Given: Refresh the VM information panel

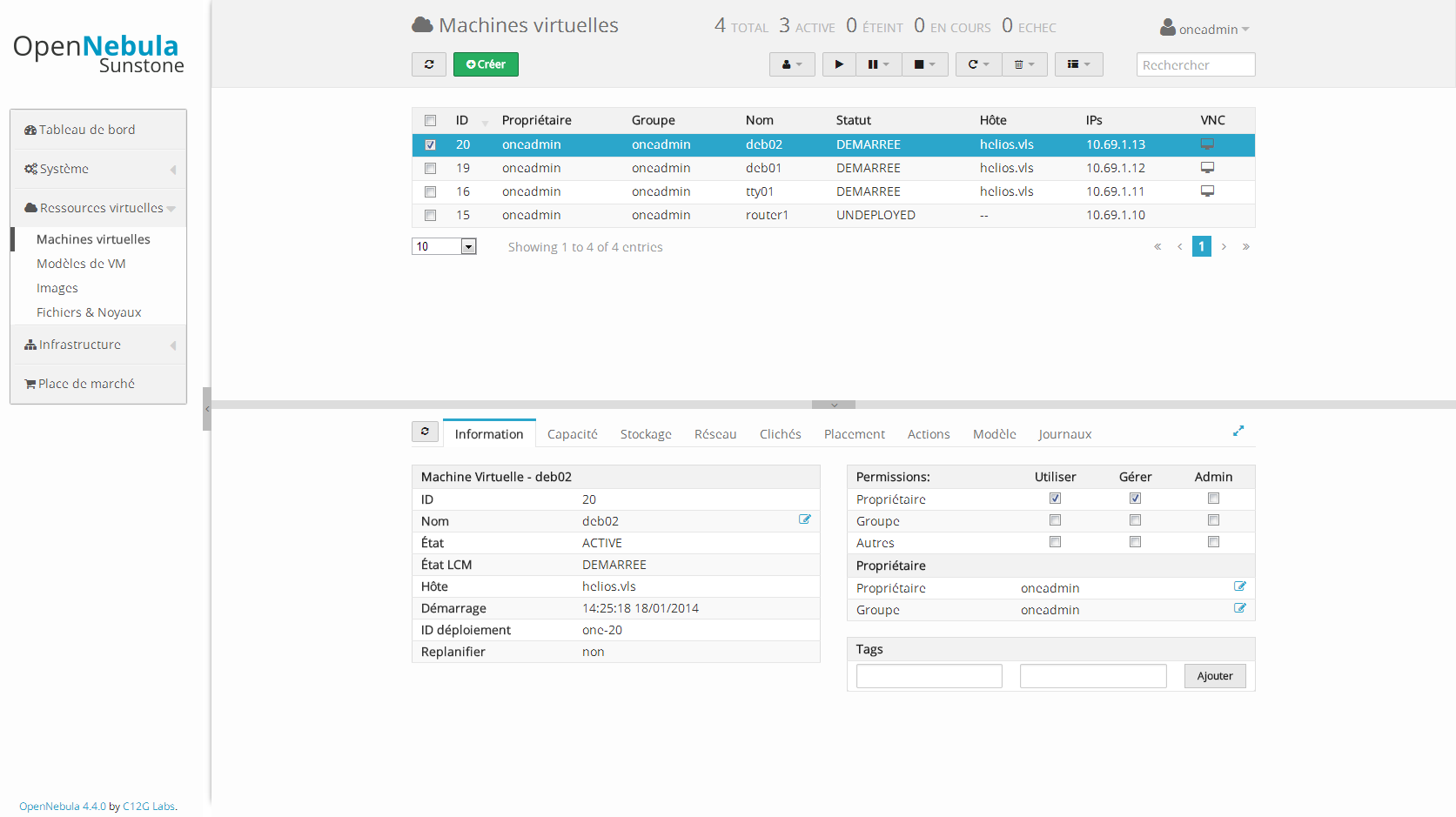Looking at the screenshot, I should 425,432.
